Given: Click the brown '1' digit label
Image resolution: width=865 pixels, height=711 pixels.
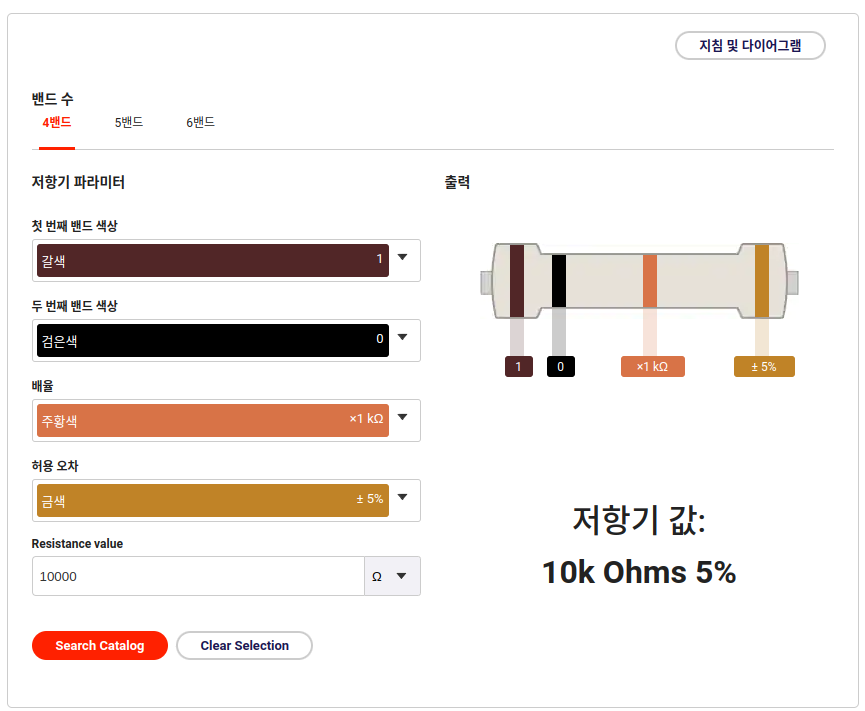Looking at the screenshot, I should [519, 367].
